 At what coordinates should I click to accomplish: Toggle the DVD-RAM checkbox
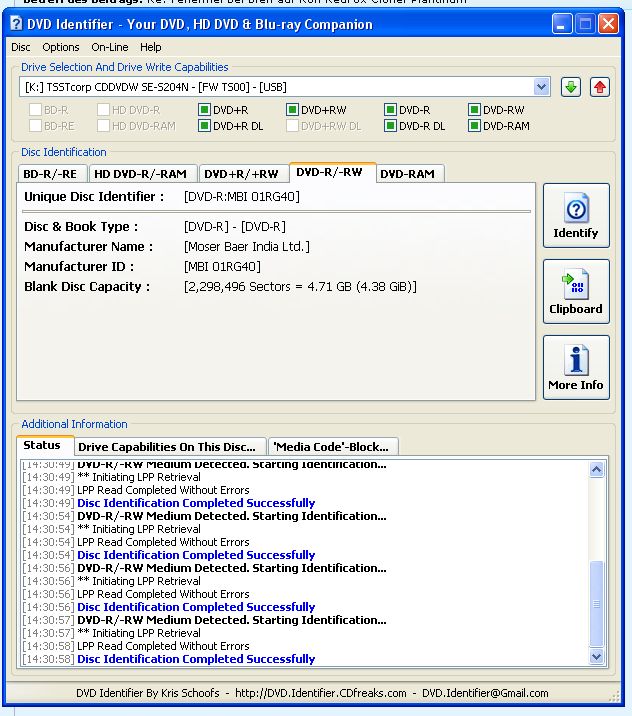pyautogui.click(x=474, y=126)
